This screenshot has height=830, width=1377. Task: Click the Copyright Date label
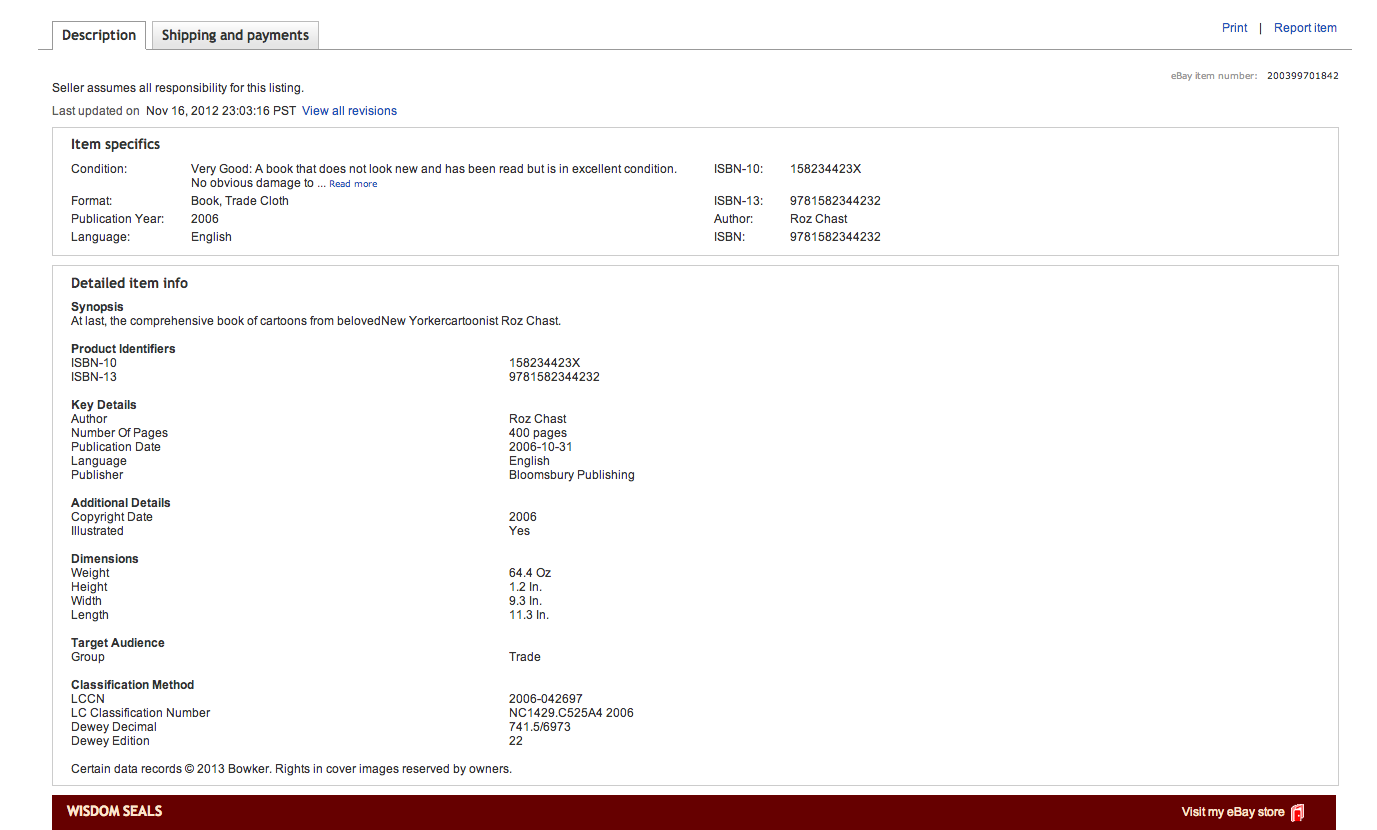[112, 517]
